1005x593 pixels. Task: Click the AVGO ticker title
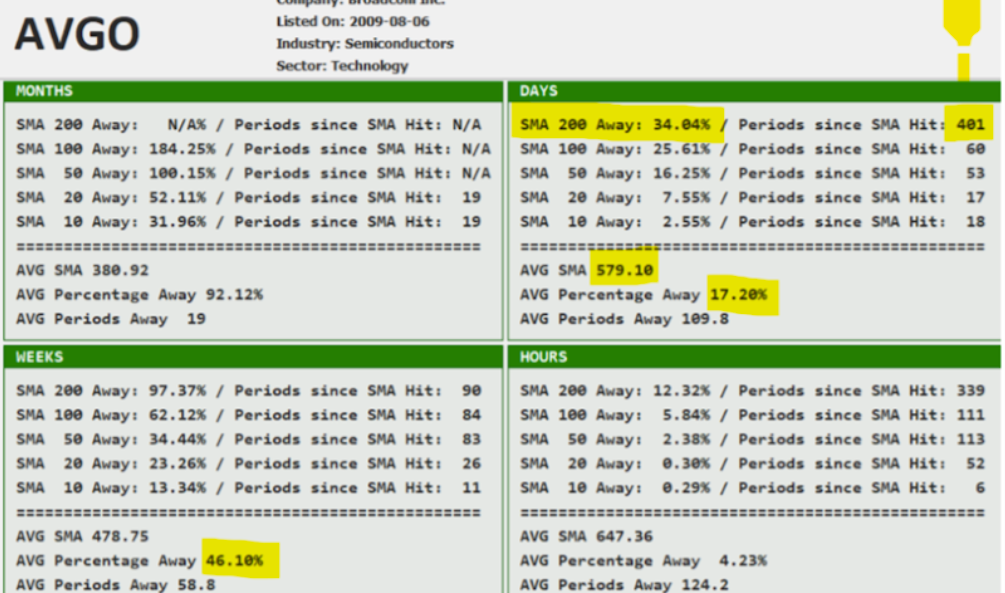[77, 35]
